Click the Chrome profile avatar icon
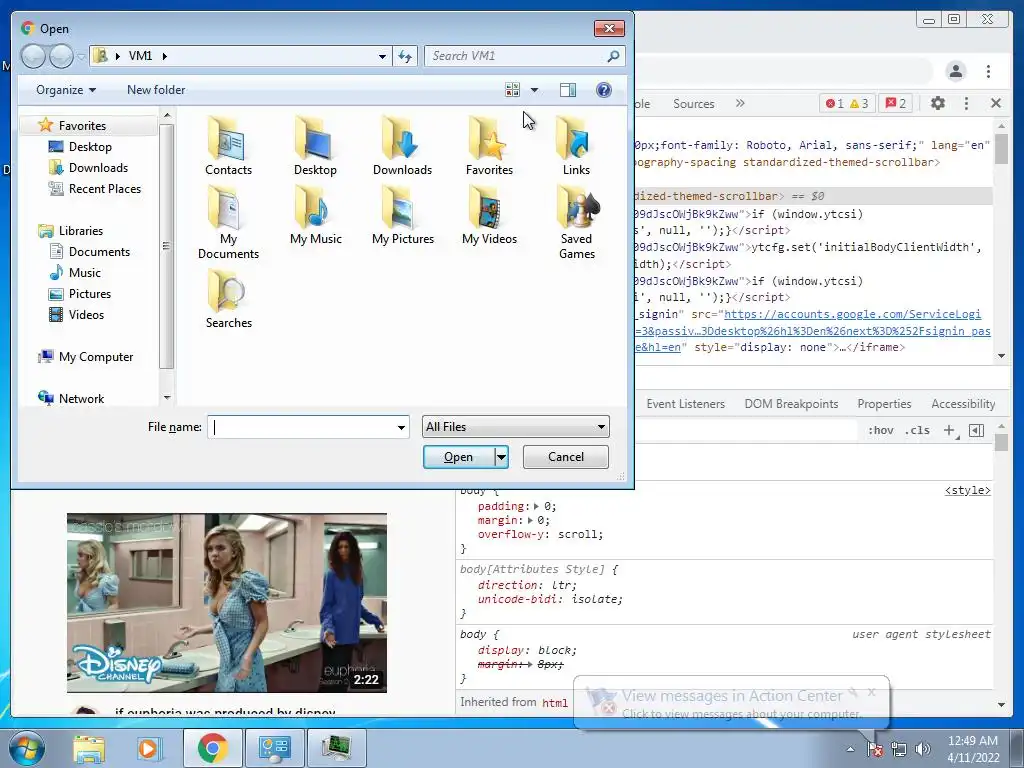Screen dimensions: 1024x768 [956, 71]
